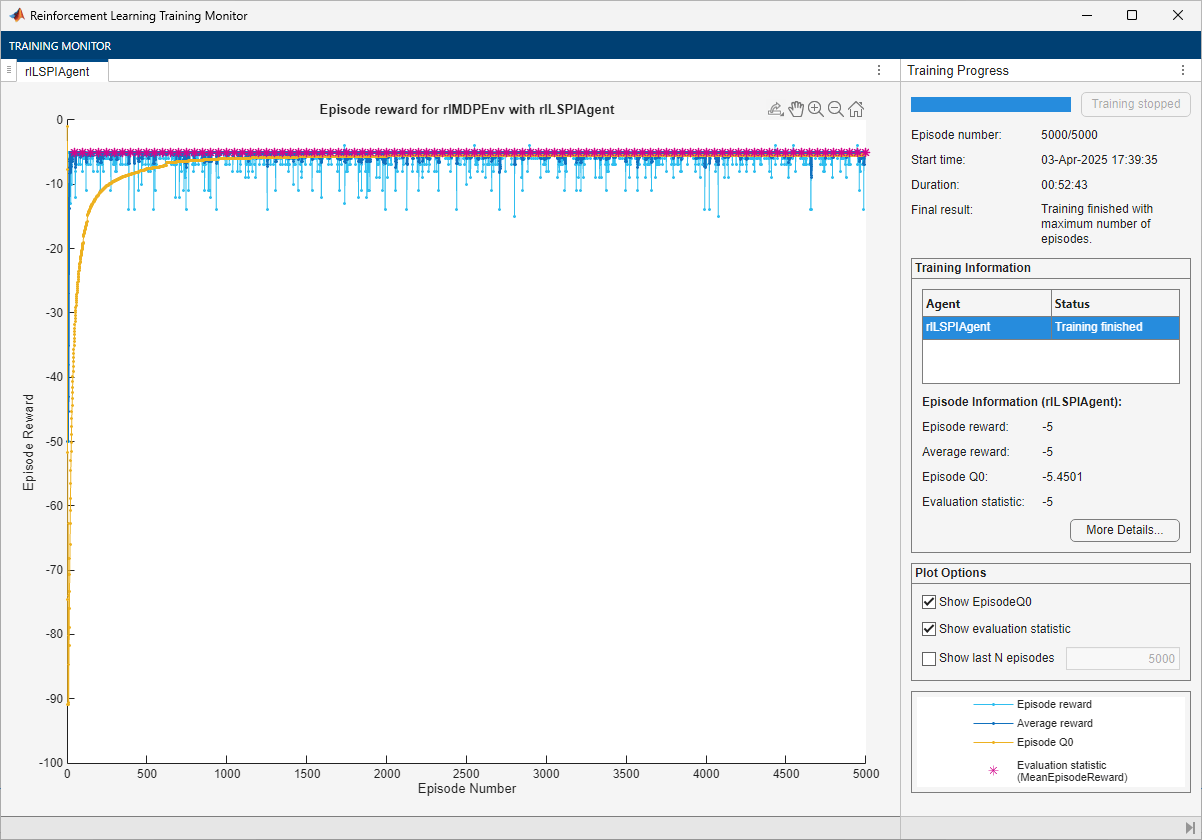
Task: Open Training Progress panel three-dot menu
Action: pyautogui.click(x=1183, y=71)
